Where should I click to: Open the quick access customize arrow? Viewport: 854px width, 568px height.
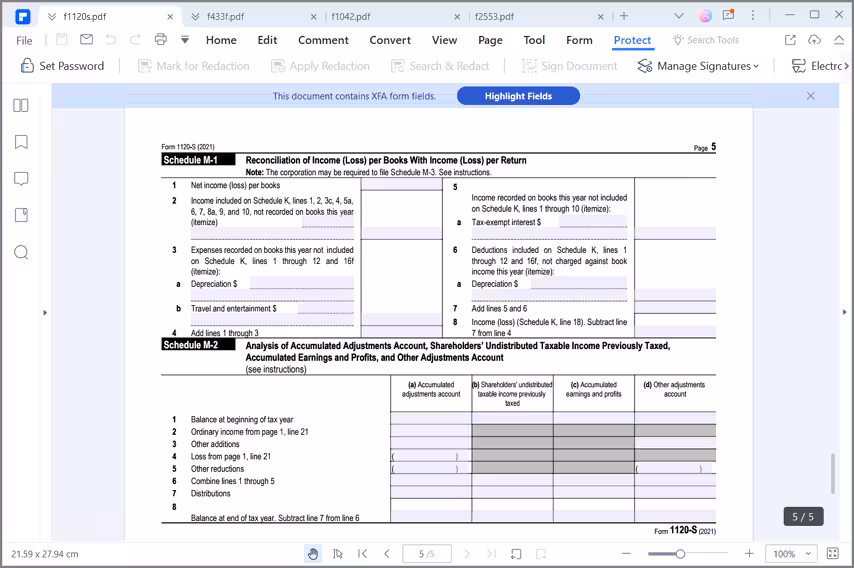[x=185, y=39]
